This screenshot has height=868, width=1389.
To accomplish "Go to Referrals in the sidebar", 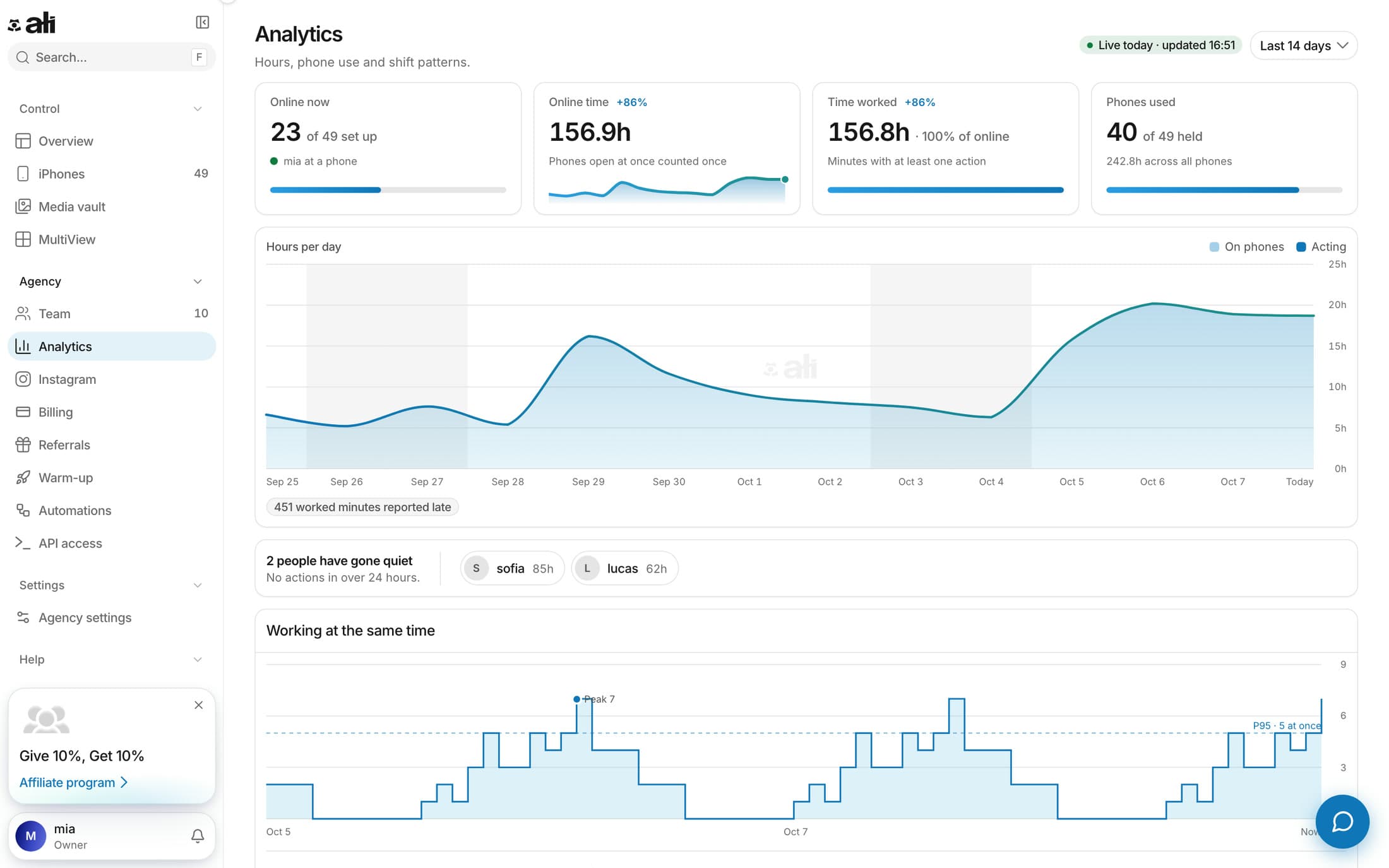I will point(112,445).
